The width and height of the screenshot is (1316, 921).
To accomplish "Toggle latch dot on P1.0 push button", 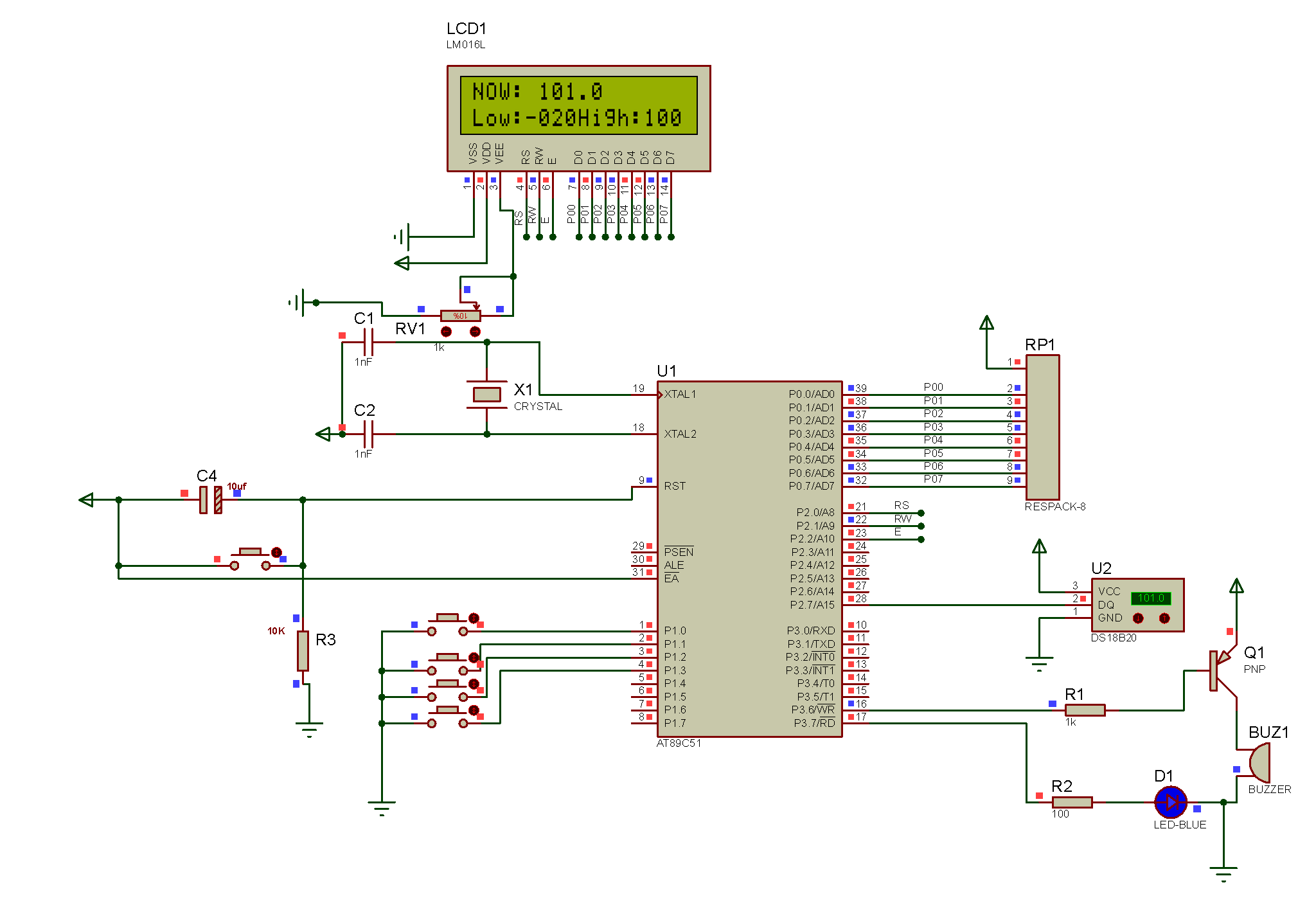I will click(474, 618).
